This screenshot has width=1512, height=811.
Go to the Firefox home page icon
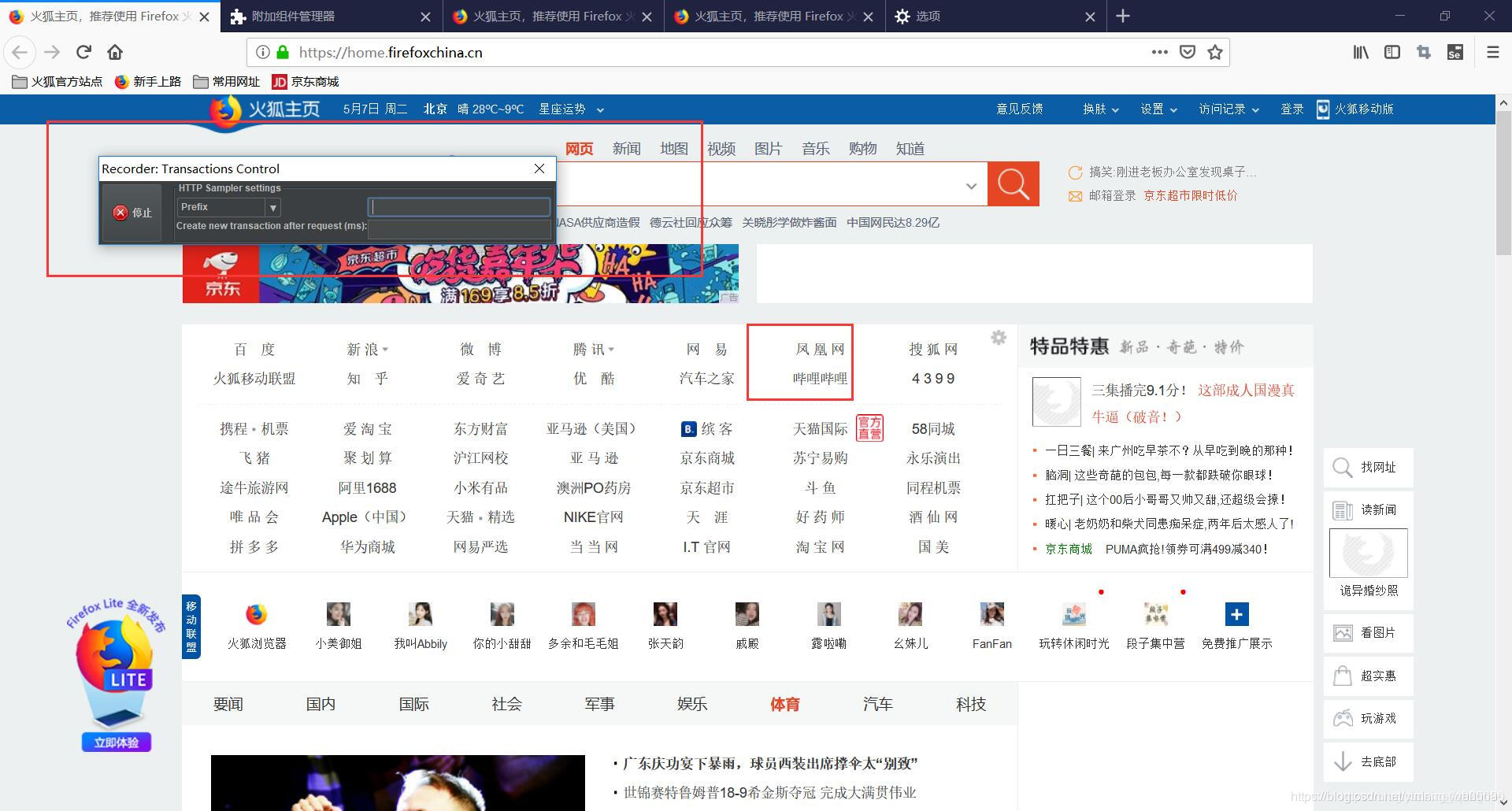[x=115, y=52]
